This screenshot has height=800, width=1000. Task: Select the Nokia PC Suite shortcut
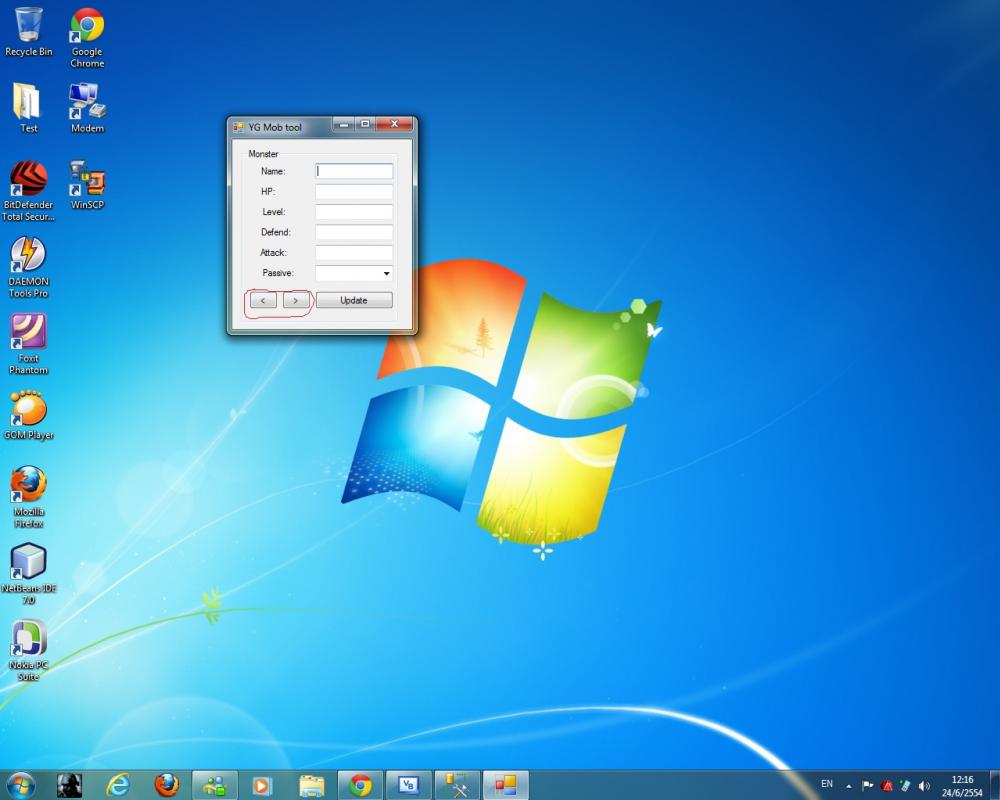click(28, 651)
